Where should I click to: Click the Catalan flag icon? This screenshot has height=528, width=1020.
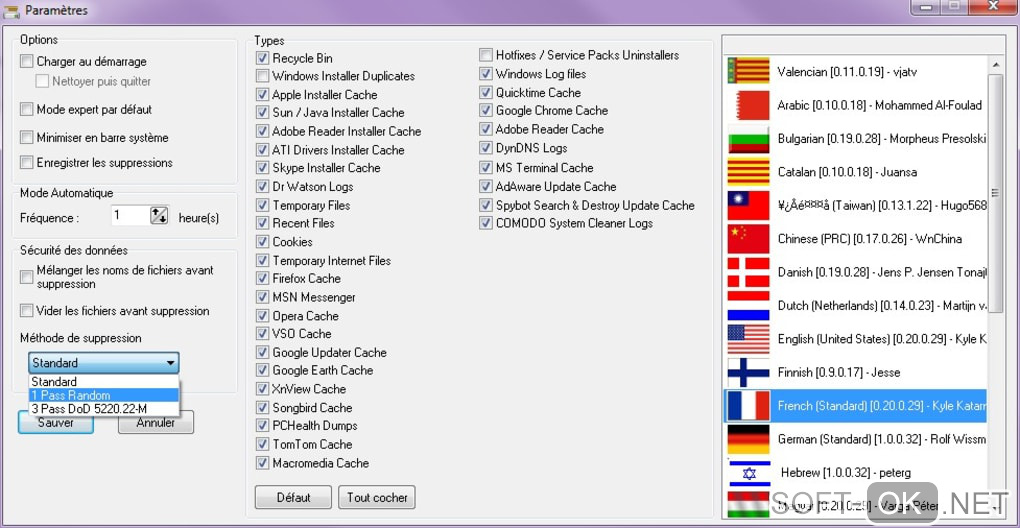748,172
